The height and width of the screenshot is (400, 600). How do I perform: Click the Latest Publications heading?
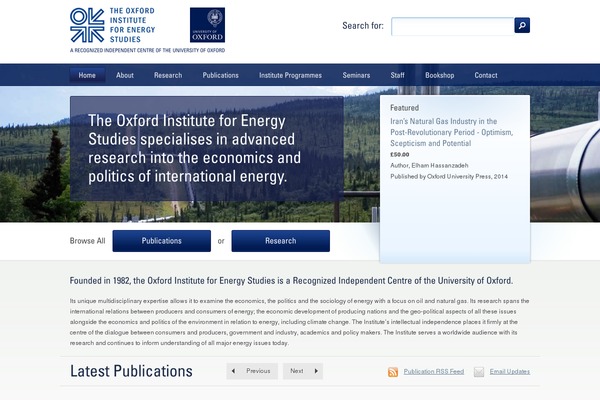coord(131,371)
